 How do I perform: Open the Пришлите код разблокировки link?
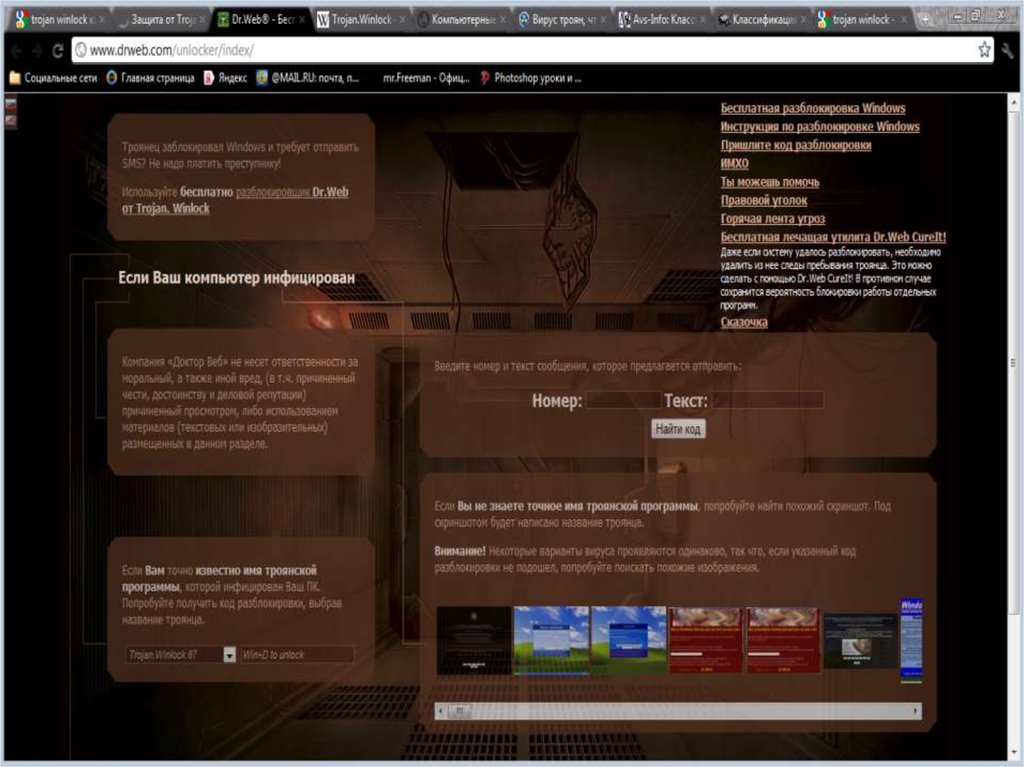(x=795, y=145)
